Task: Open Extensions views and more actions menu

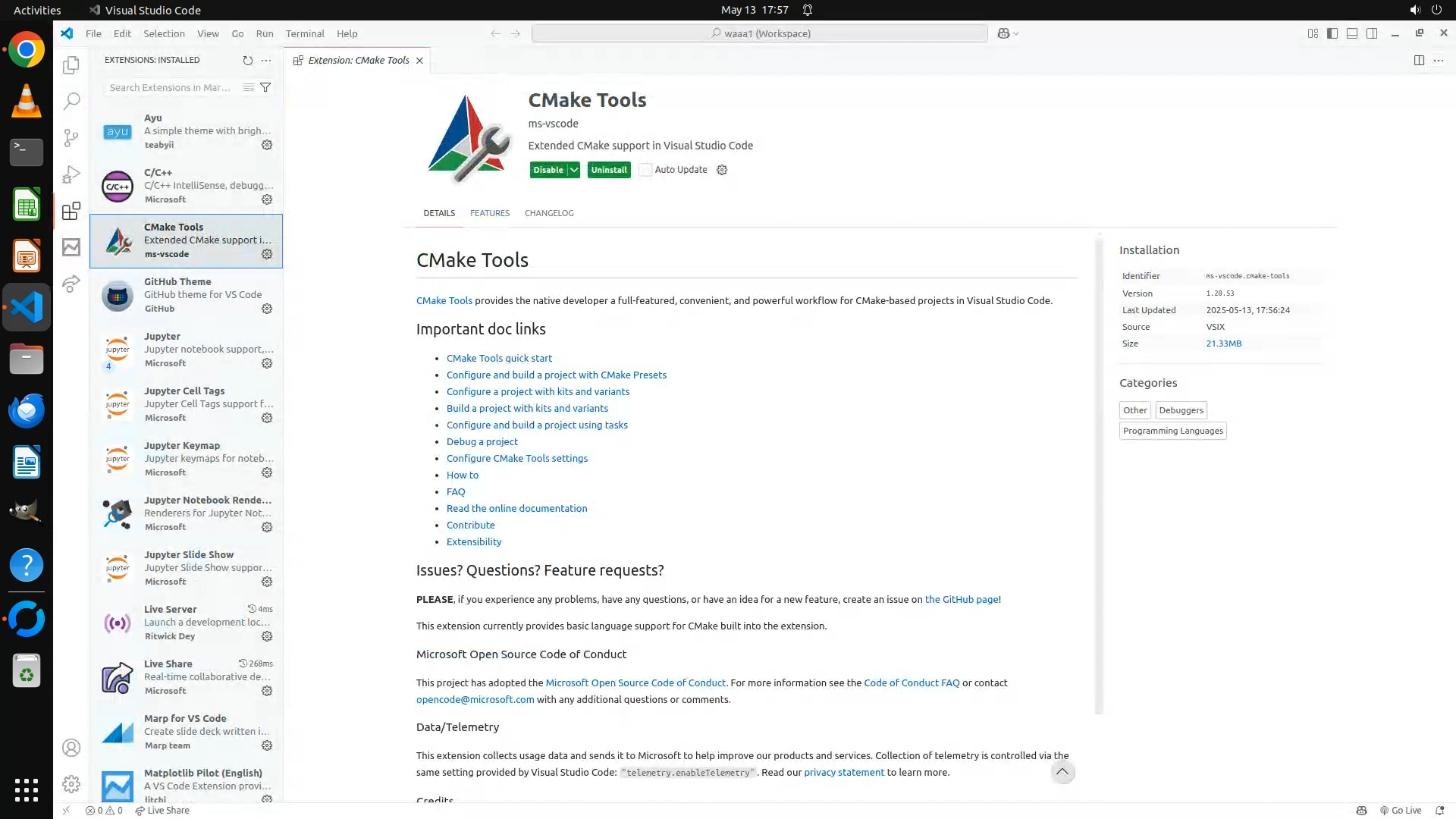Action: click(266, 60)
